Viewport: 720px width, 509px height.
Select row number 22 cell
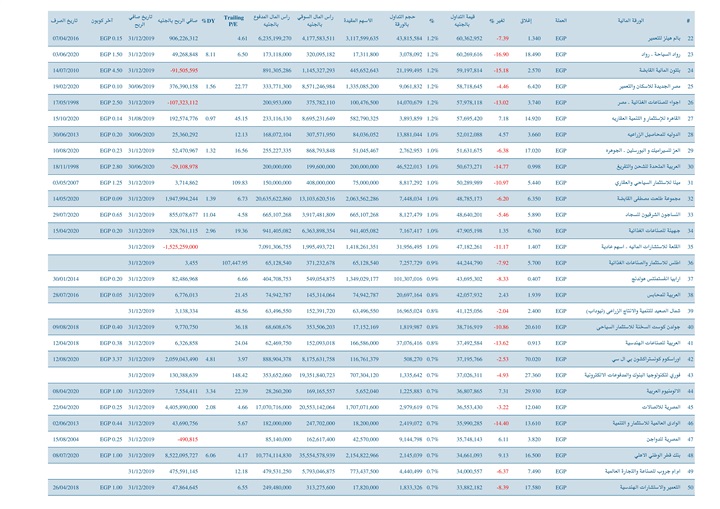(690, 39)
